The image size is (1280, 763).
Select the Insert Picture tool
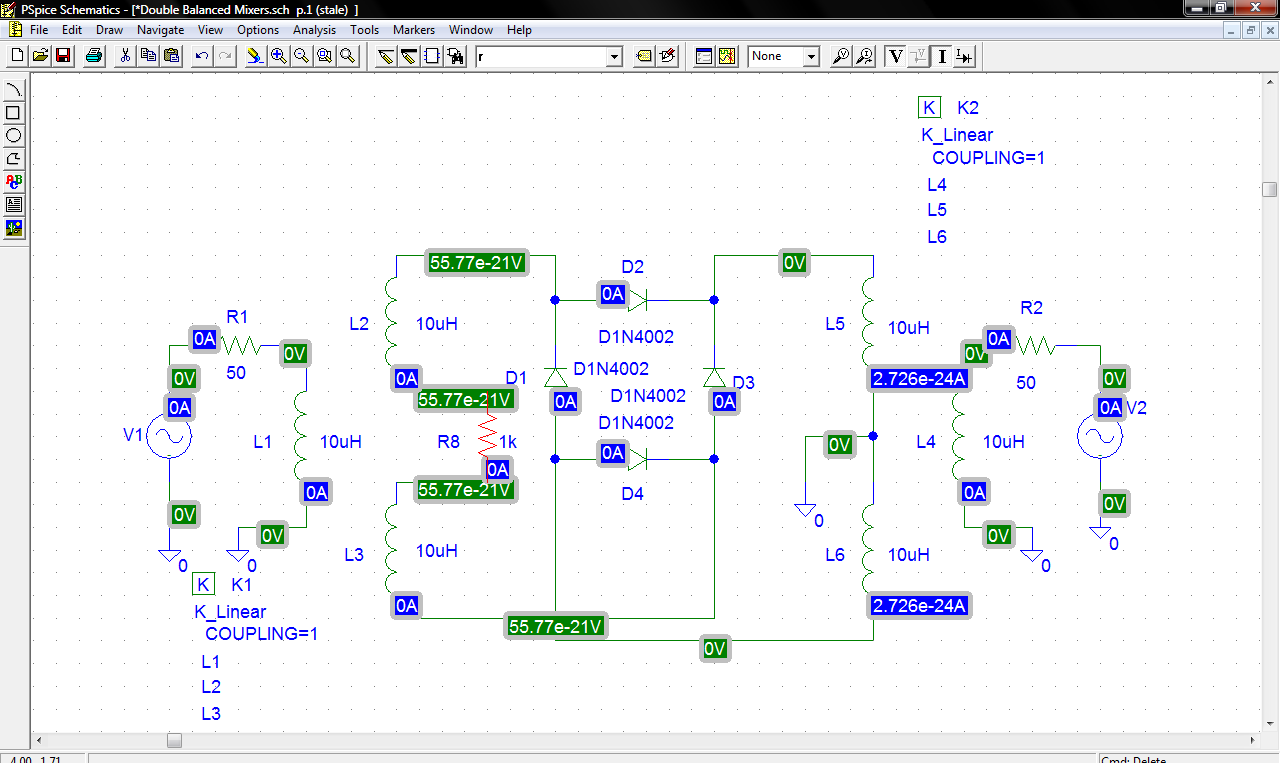tap(14, 228)
